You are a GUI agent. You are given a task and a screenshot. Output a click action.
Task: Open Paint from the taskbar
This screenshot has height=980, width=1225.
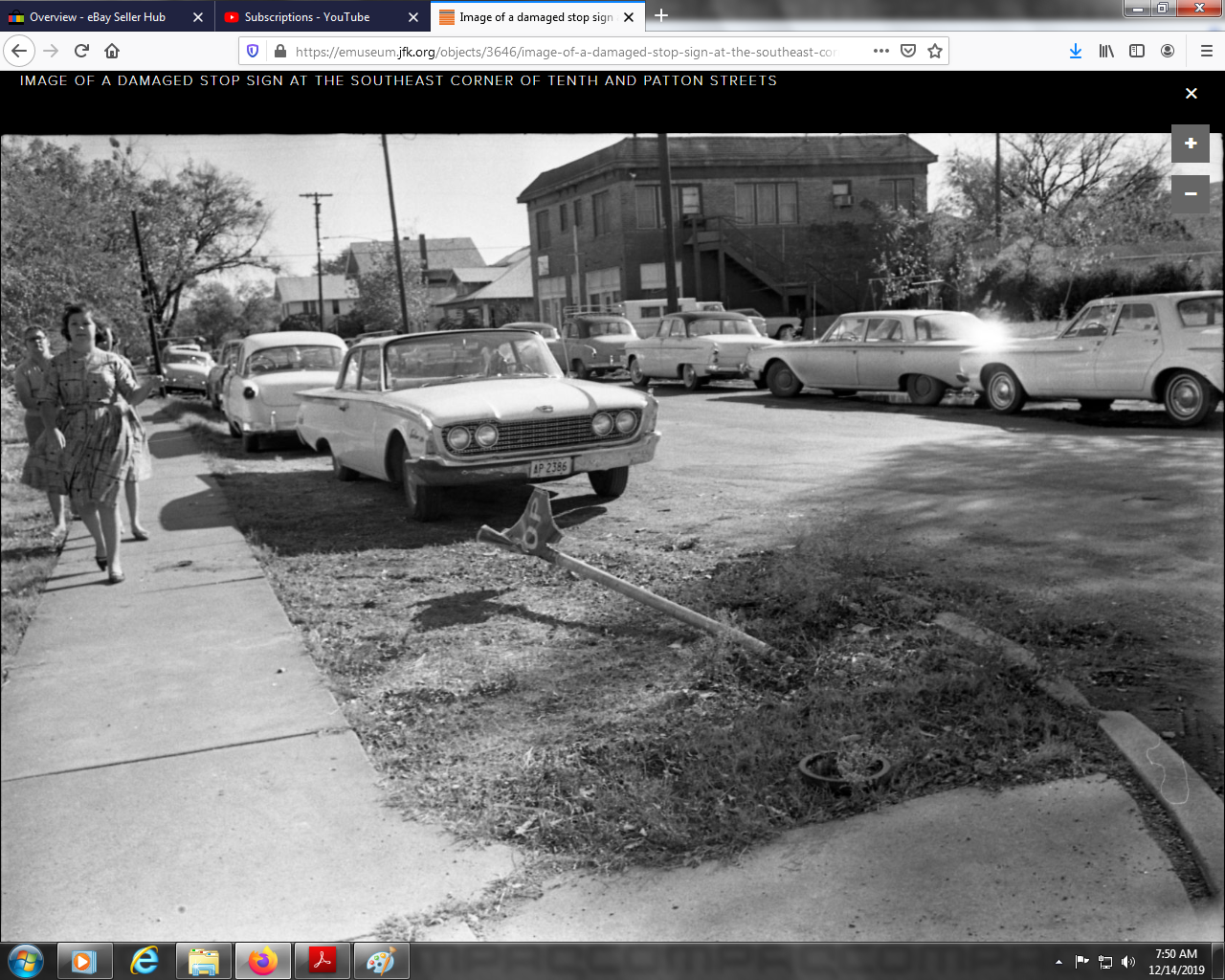[x=381, y=961]
